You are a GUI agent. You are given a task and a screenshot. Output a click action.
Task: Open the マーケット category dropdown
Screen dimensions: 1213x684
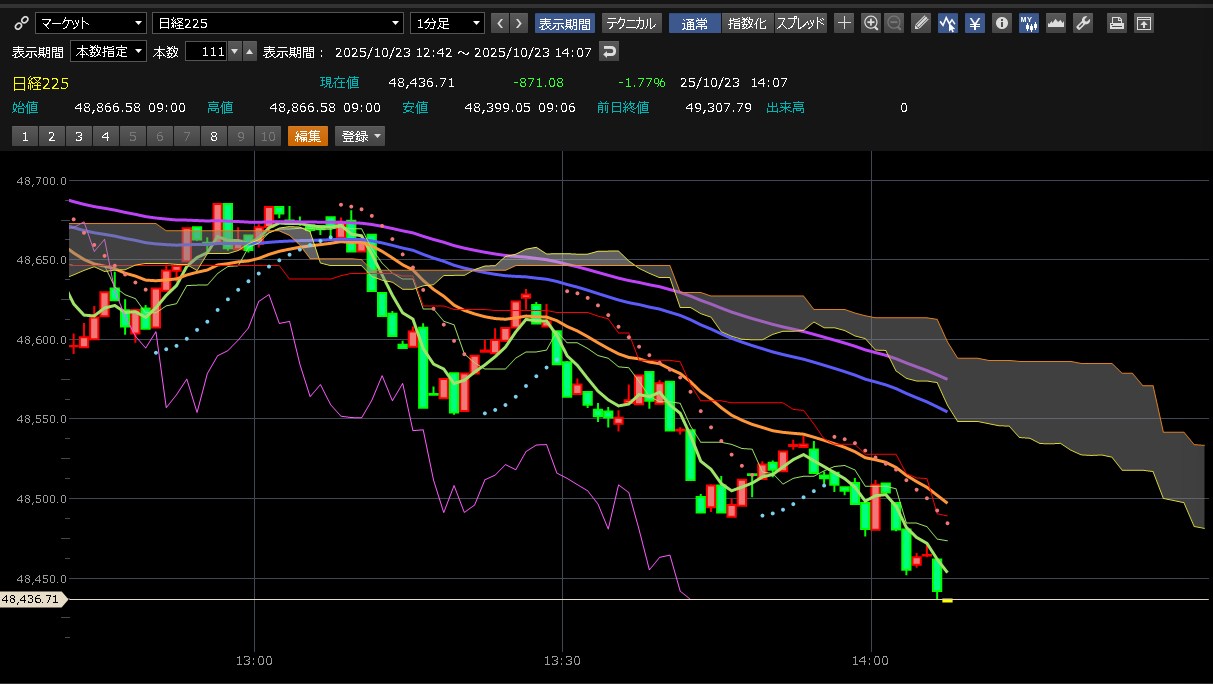91,23
